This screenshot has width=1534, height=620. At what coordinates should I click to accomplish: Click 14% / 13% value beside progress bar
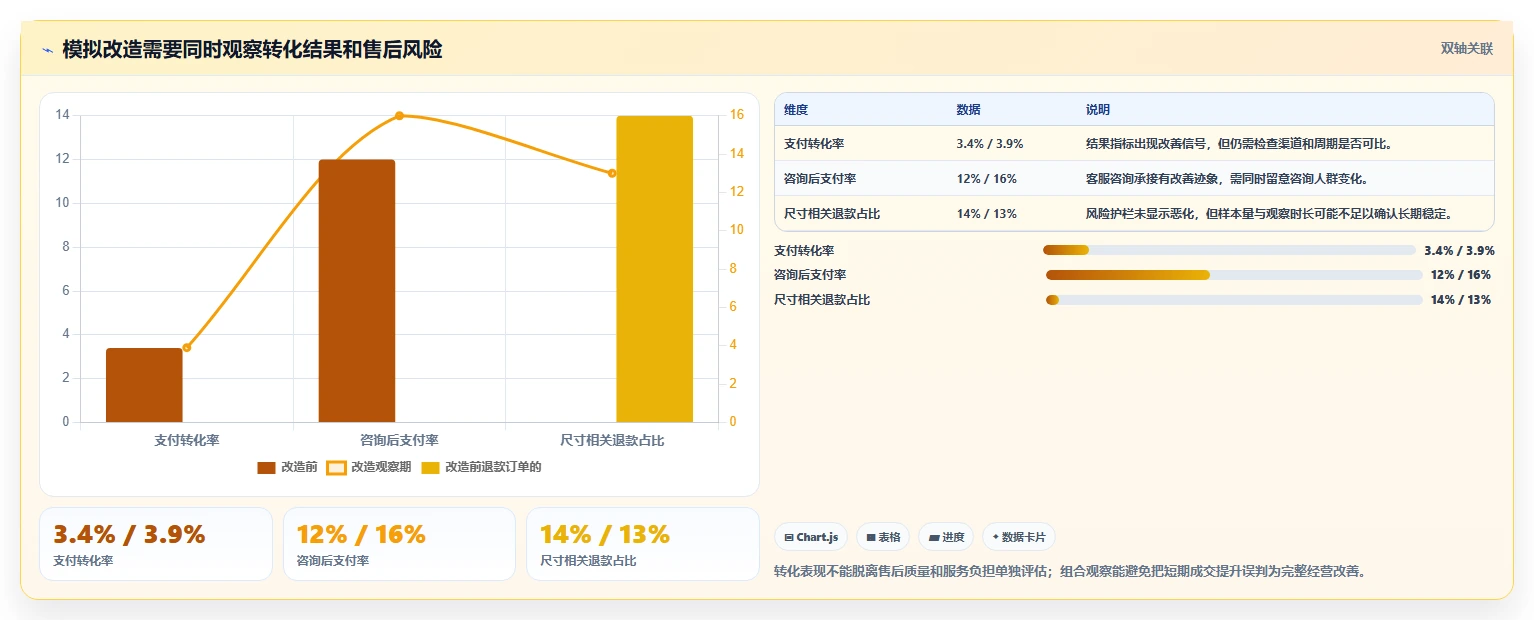coord(1460,300)
